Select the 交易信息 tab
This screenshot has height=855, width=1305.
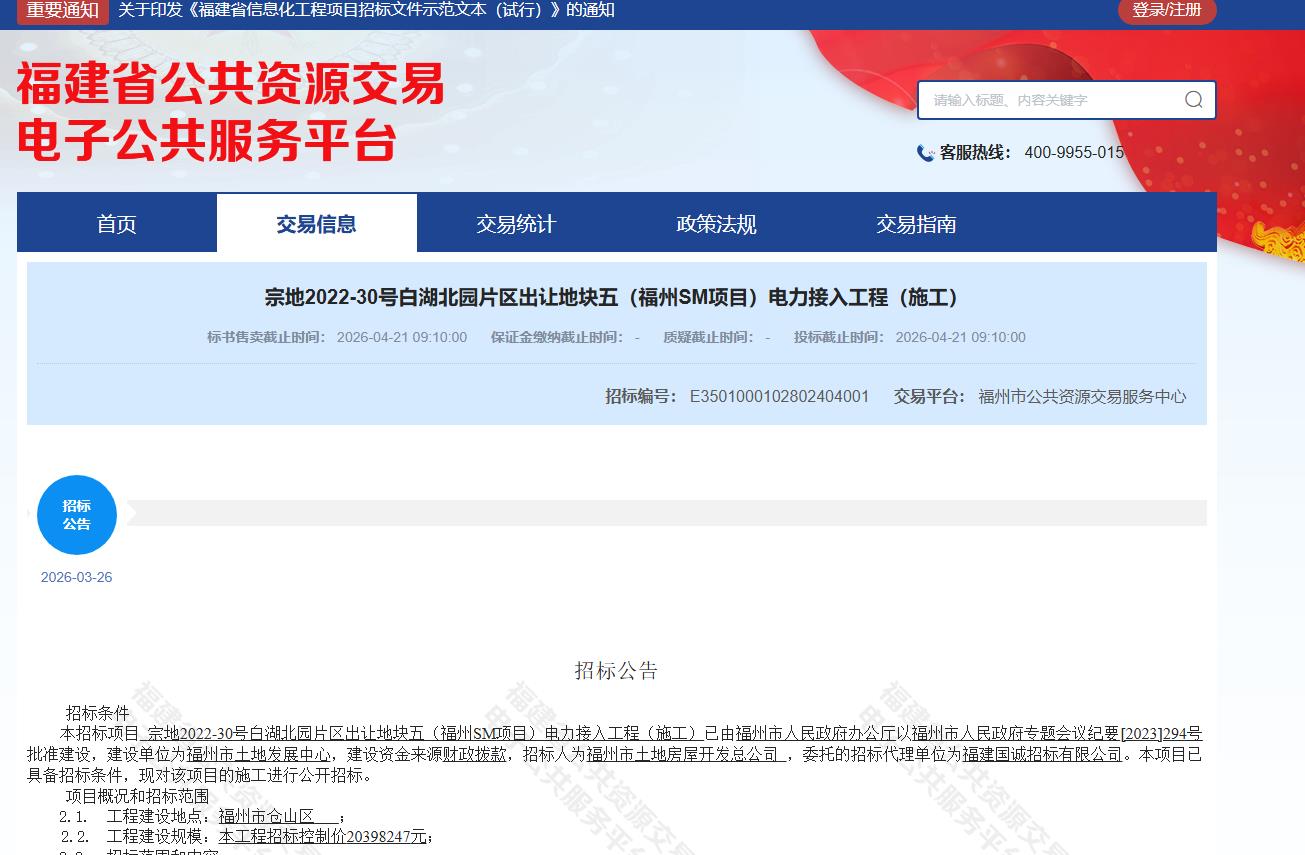pos(317,224)
